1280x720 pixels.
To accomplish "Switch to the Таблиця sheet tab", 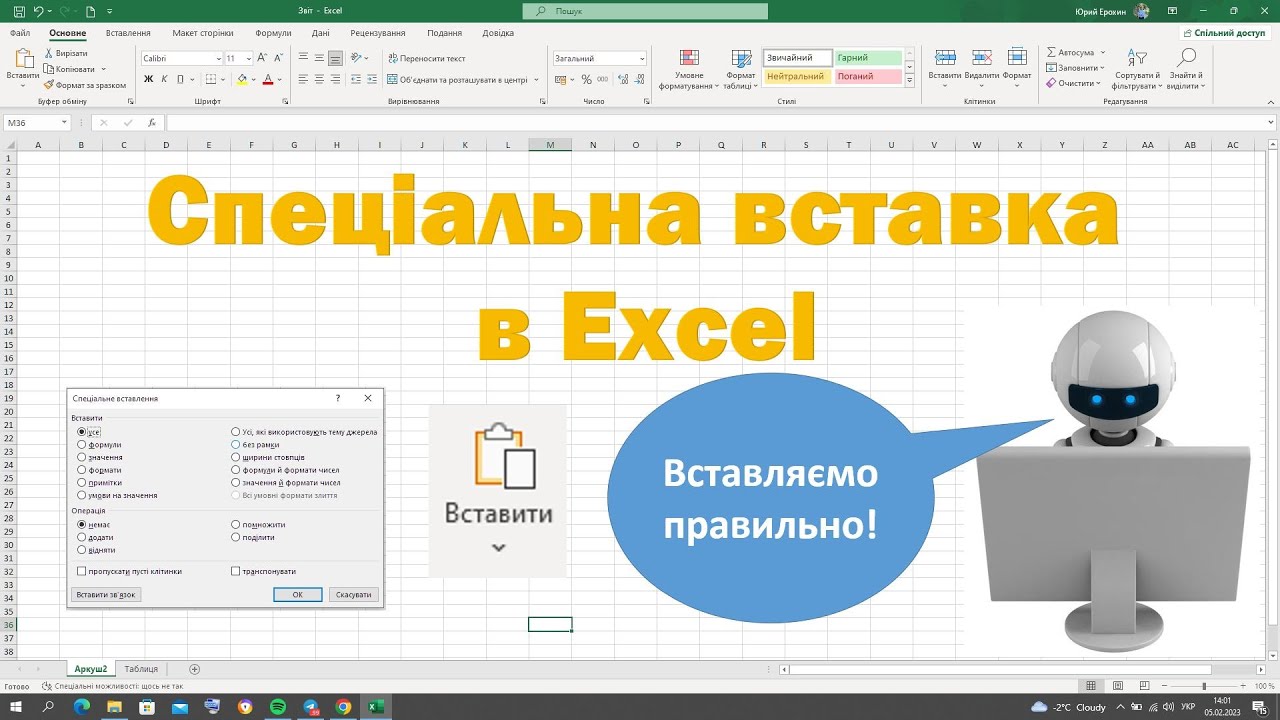I will pos(141,669).
